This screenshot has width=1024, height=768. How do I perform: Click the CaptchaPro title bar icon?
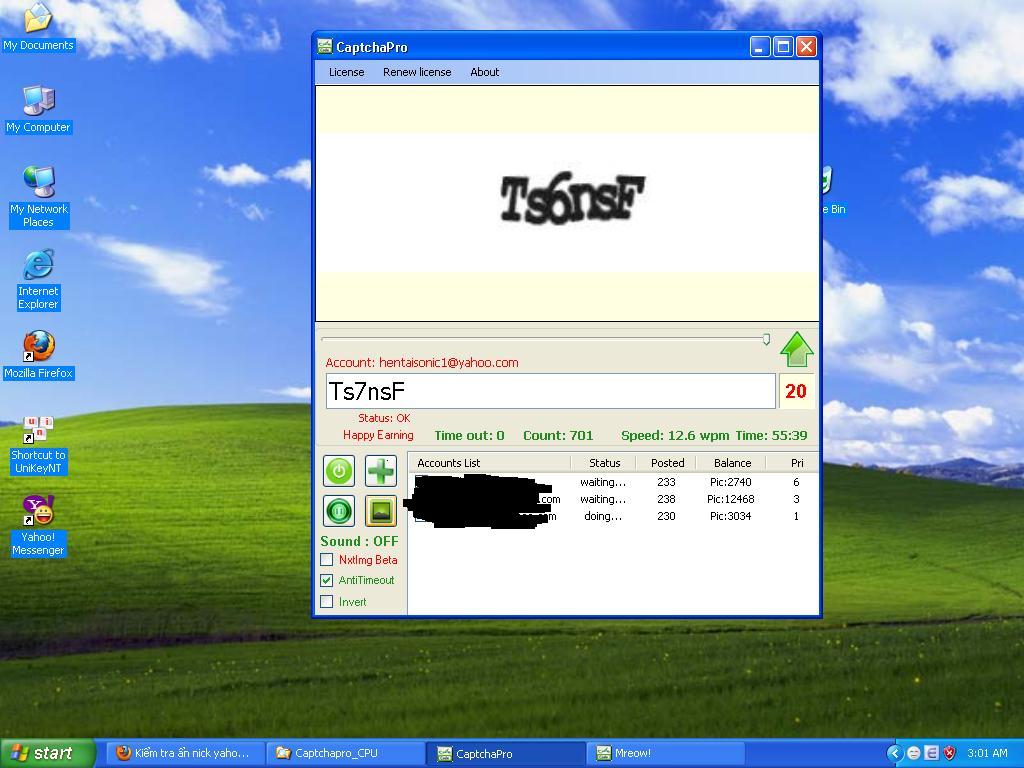pyautogui.click(x=325, y=46)
